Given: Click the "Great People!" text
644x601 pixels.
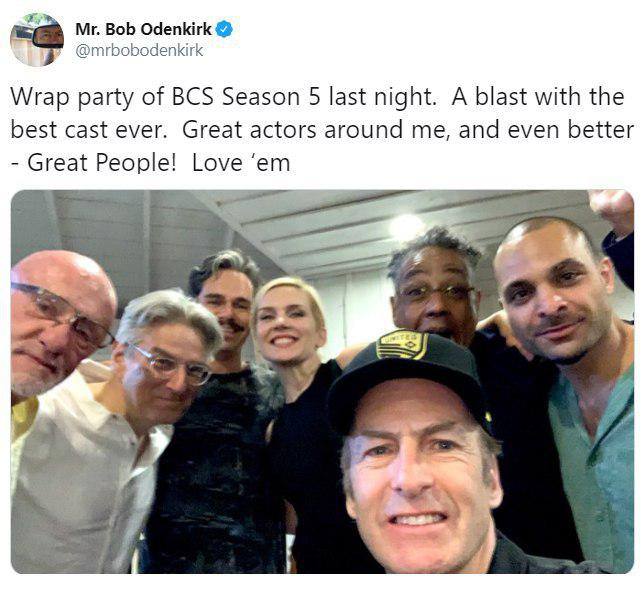Looking at the screenshot, I should click(101, 163).
